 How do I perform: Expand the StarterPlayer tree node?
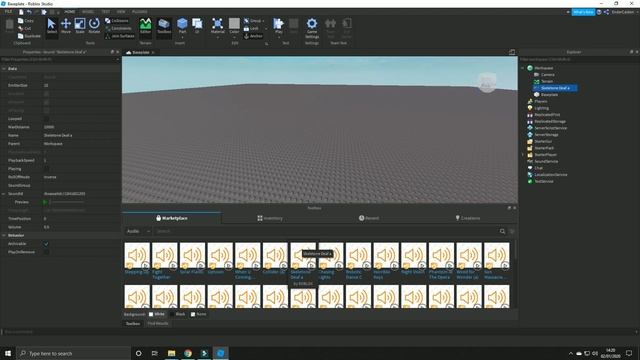pyautogui.click(x=523, y=155)
